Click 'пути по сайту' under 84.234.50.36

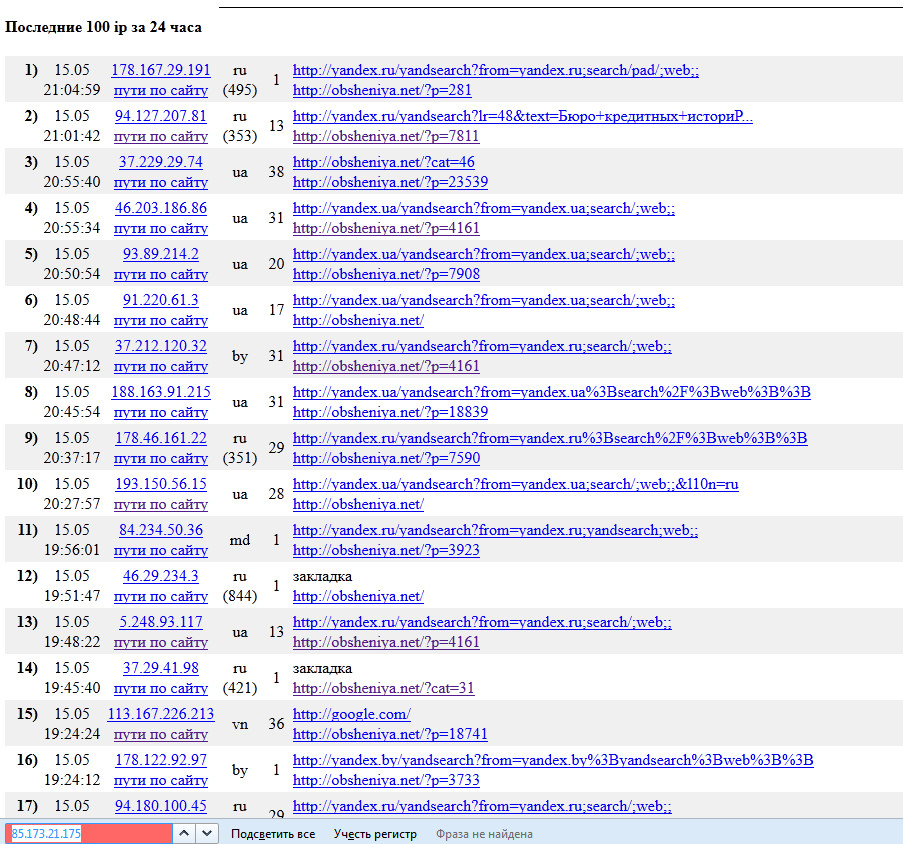click(x=161, y=552)
